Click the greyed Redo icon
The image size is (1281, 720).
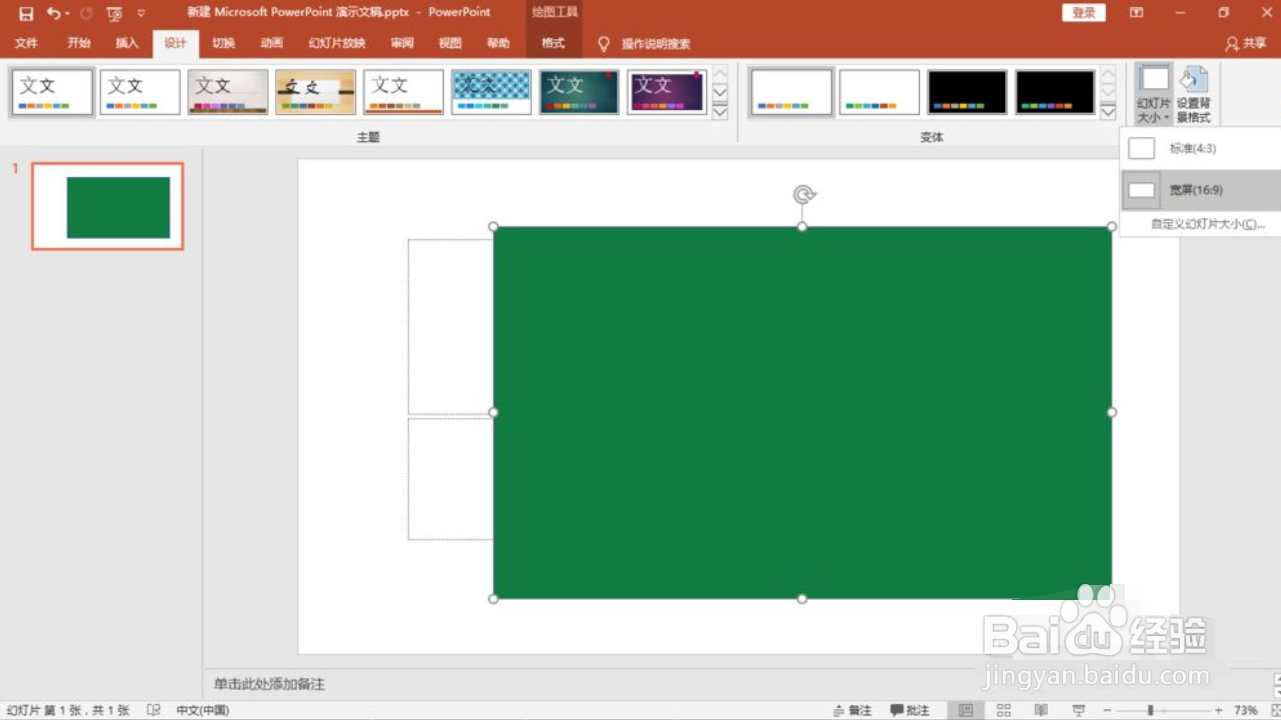[86, 13]
